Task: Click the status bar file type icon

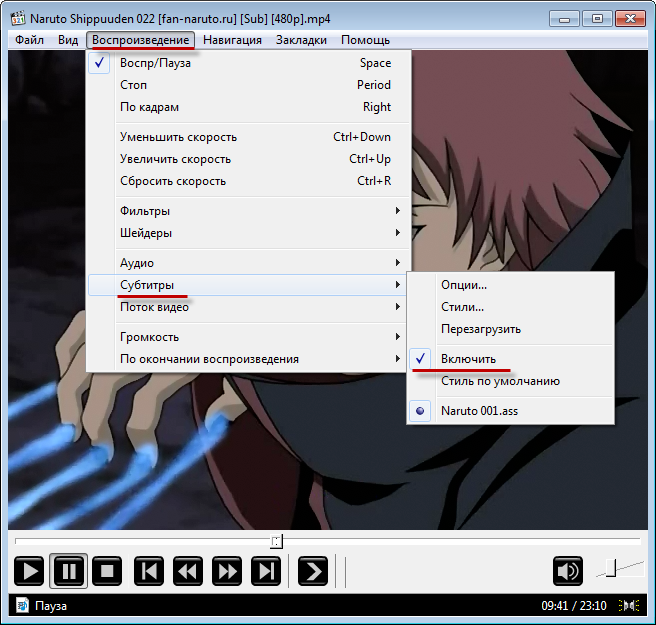Action: (22, 605)
